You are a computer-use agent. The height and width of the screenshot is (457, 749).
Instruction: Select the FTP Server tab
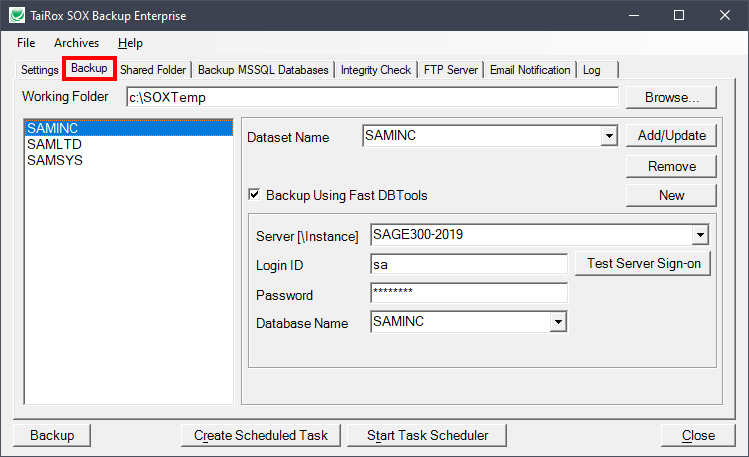(452, 70)
